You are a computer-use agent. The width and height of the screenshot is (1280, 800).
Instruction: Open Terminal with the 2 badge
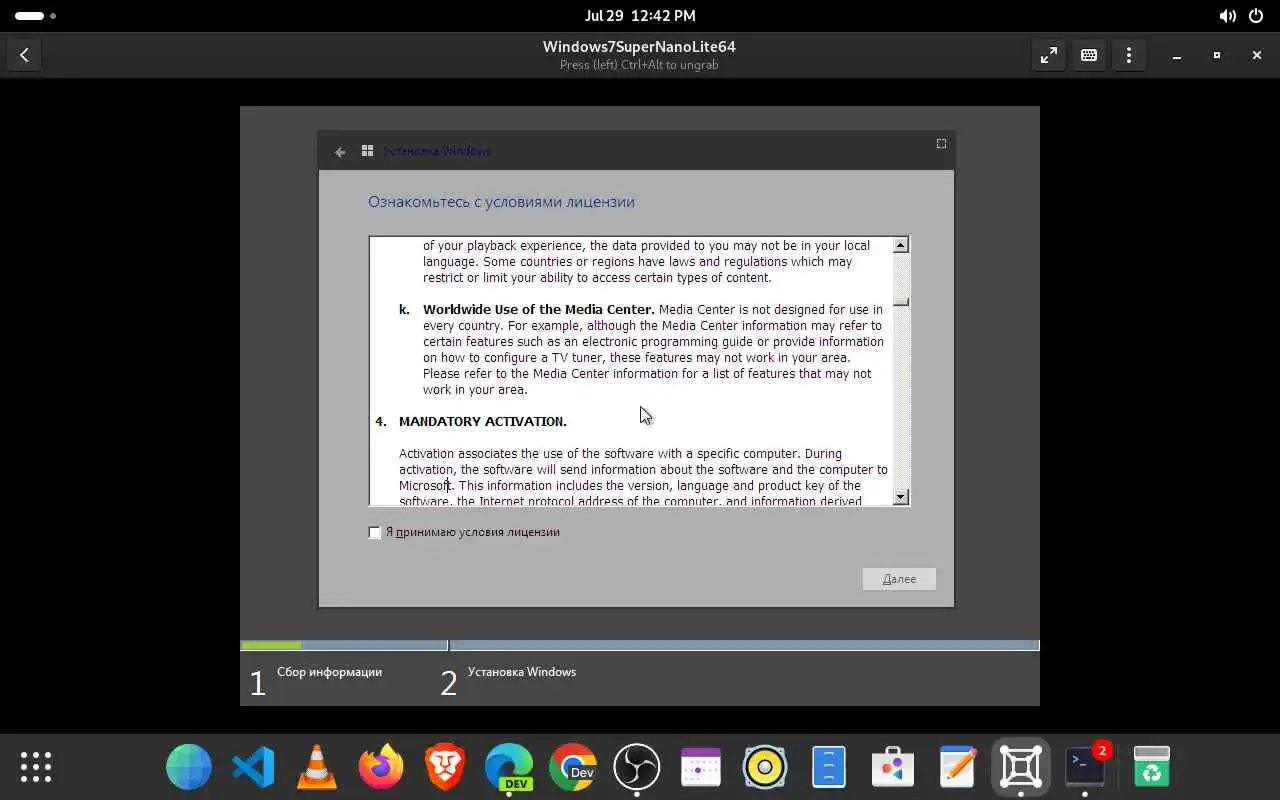click(1085, 767)
